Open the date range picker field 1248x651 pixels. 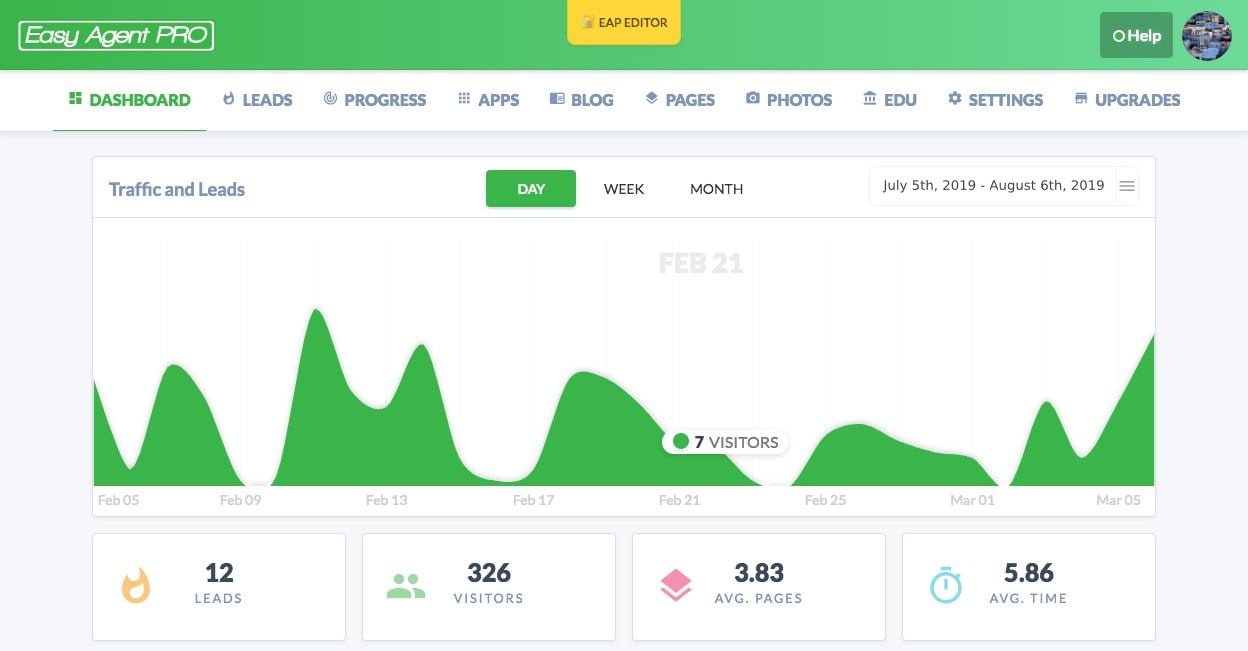[x=993, y=186]
